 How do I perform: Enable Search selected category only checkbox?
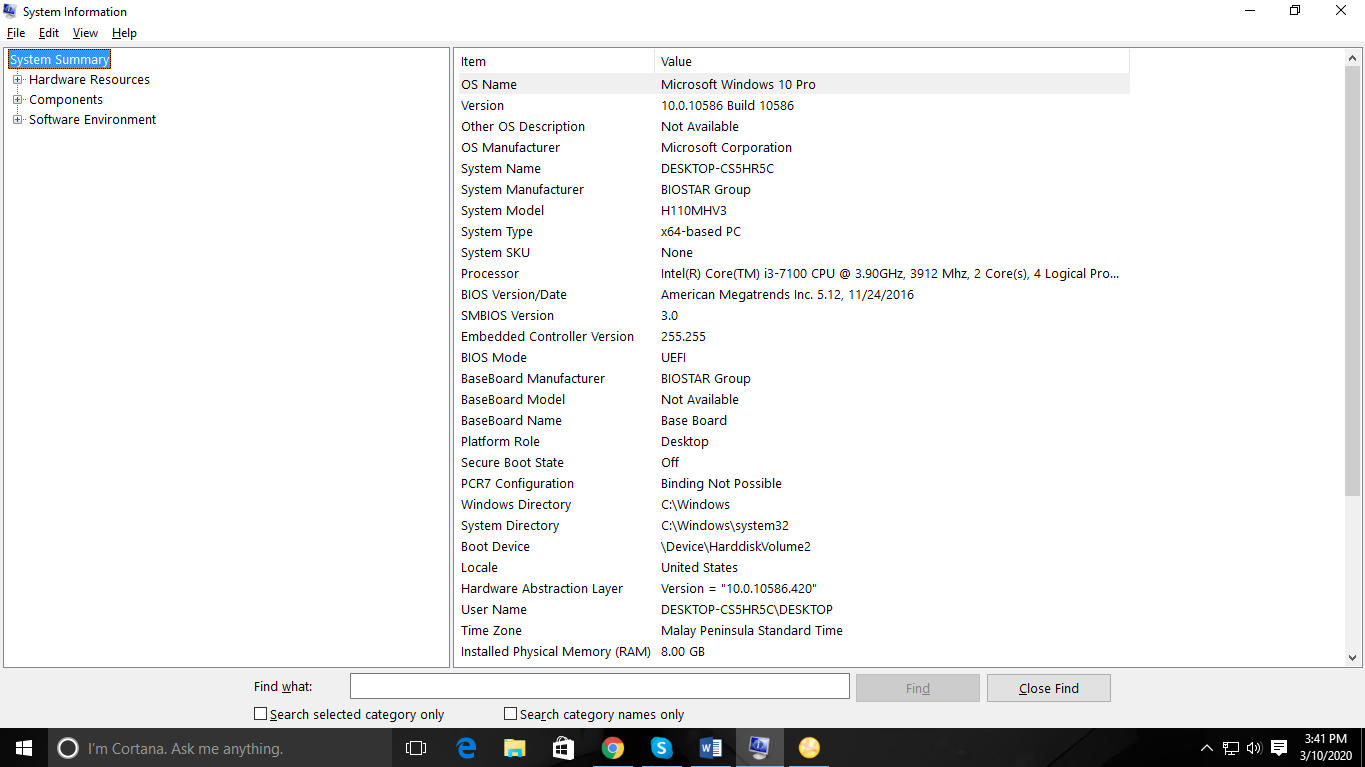click(261, 714)
